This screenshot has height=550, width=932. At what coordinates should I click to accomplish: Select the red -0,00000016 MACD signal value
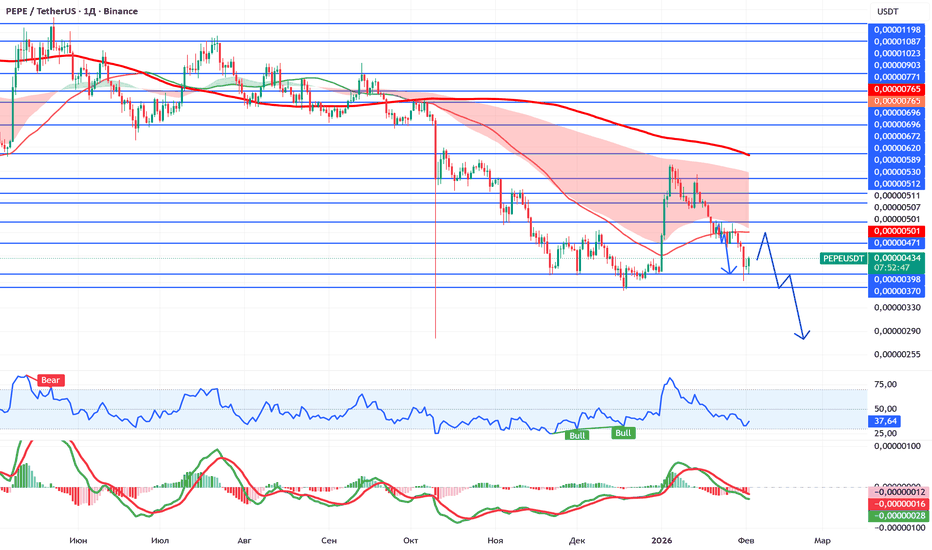coord(896,504)
